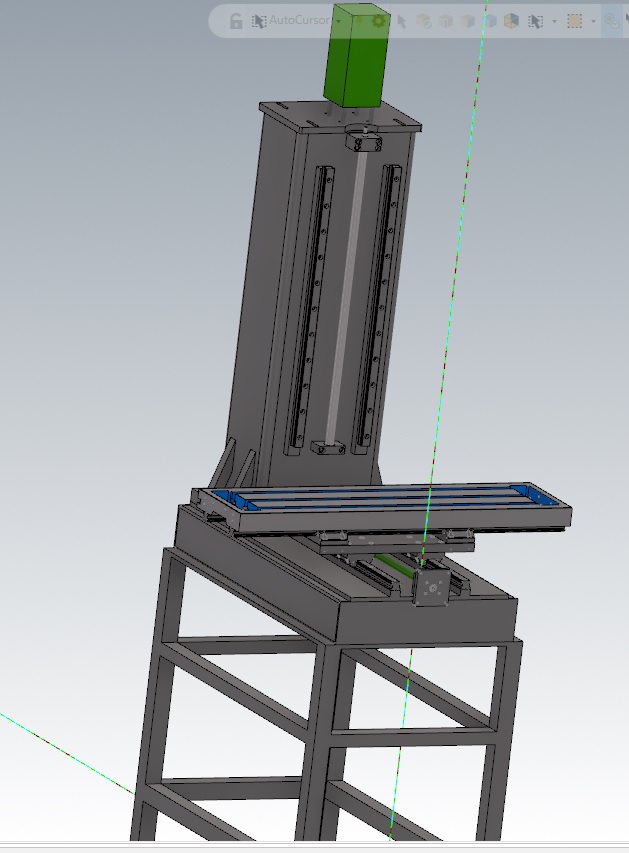Click the lock icon in the selection bar

point(236,21)
